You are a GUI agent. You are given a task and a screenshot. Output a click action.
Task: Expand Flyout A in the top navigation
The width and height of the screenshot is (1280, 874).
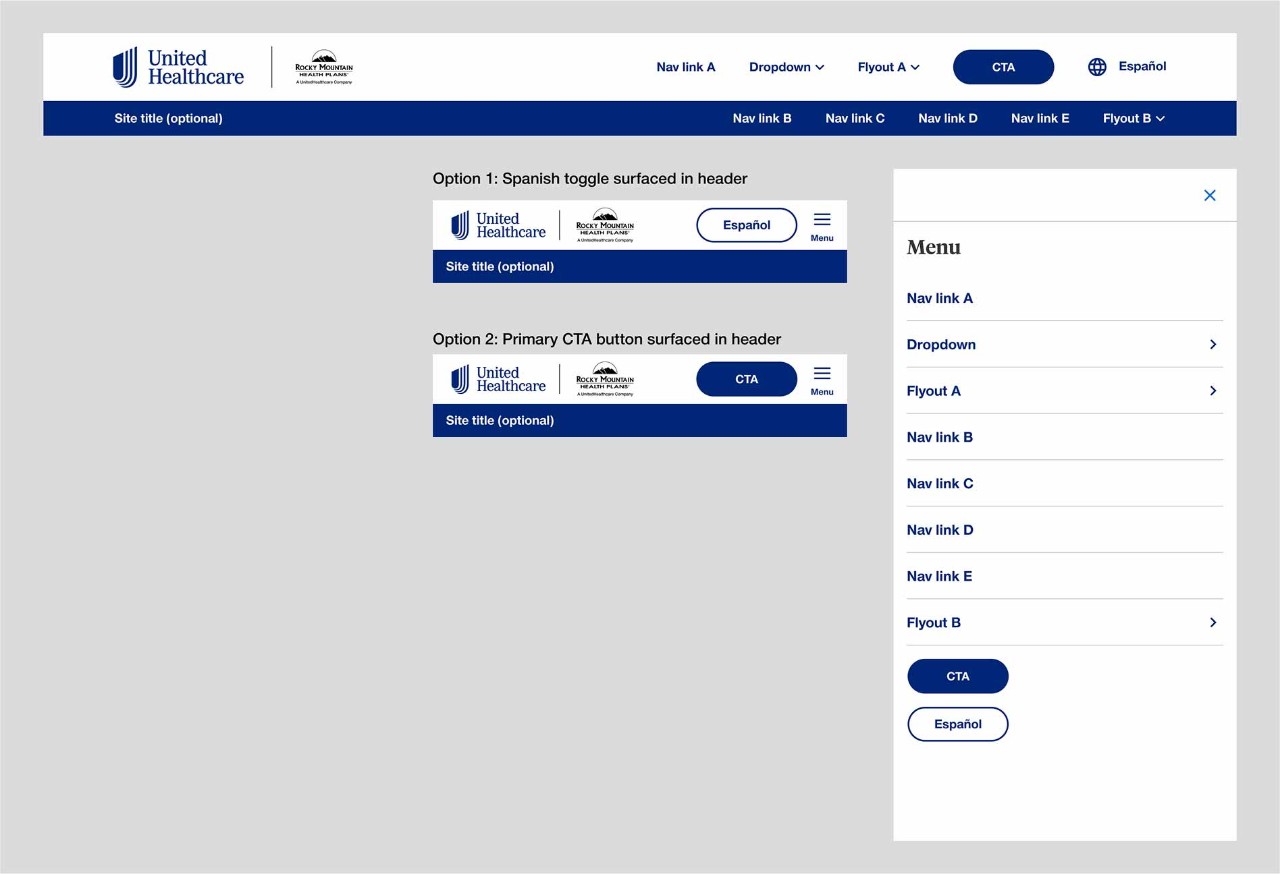888,67
